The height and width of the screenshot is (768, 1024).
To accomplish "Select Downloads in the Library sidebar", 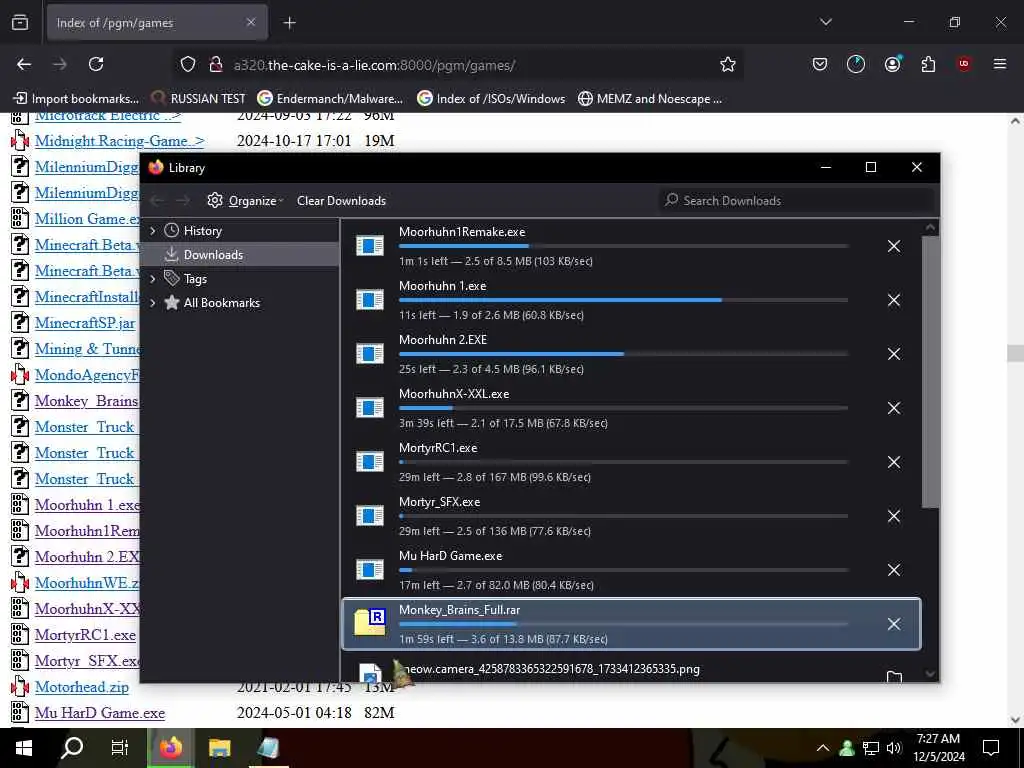I will pyautogui.click(x=240, y=255).
